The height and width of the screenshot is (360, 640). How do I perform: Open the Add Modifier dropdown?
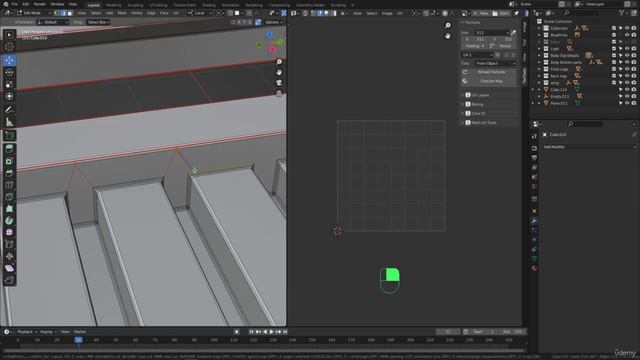[x=589, y=147]
